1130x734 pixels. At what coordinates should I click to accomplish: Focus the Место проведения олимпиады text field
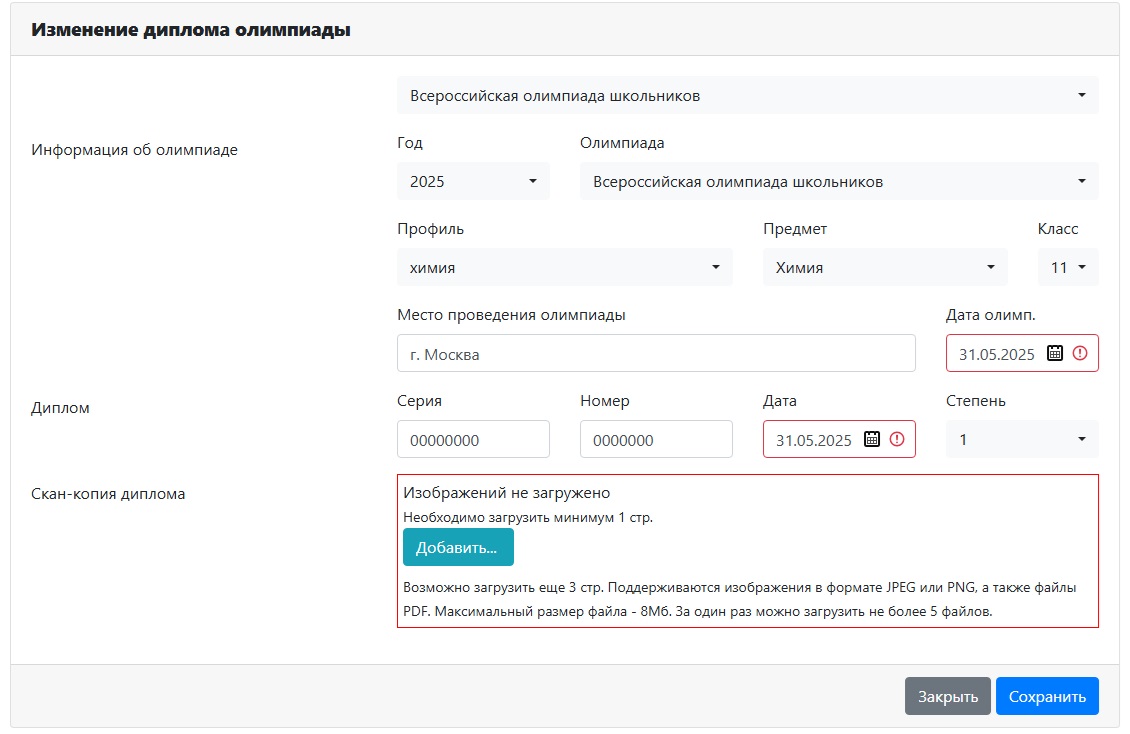click(656, 354)
